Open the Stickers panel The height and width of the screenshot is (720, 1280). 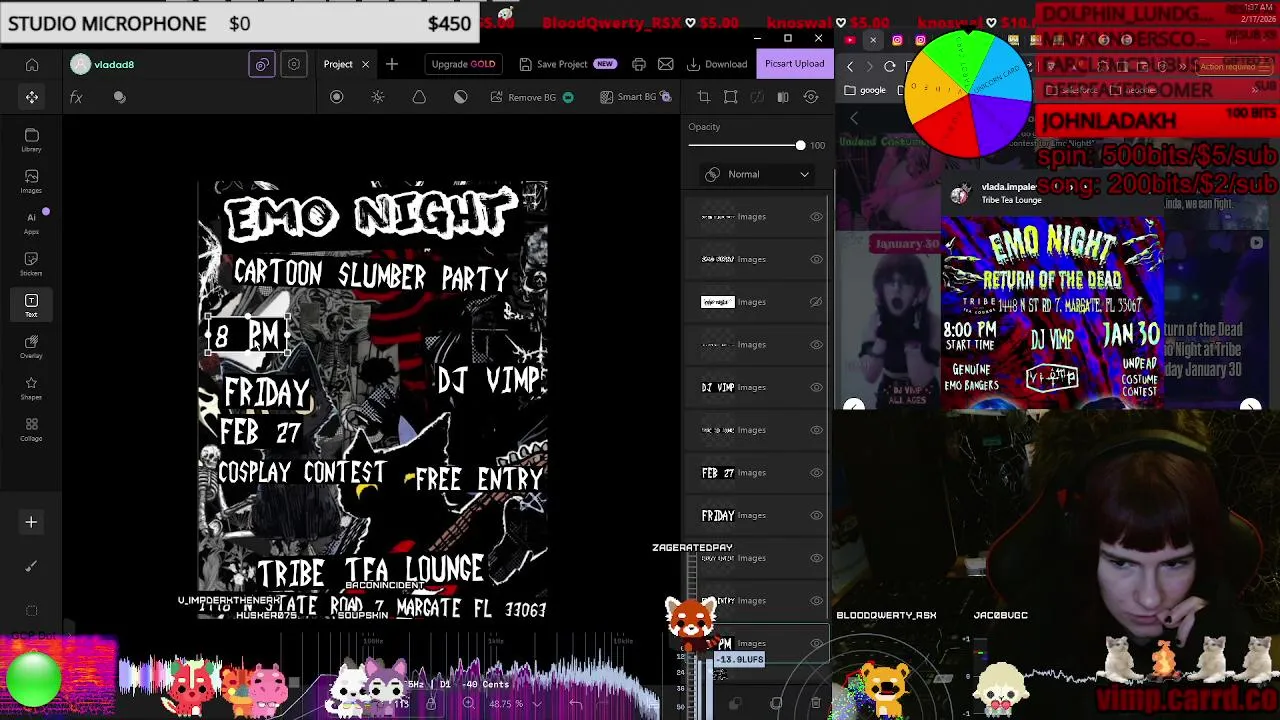[32, 264]
